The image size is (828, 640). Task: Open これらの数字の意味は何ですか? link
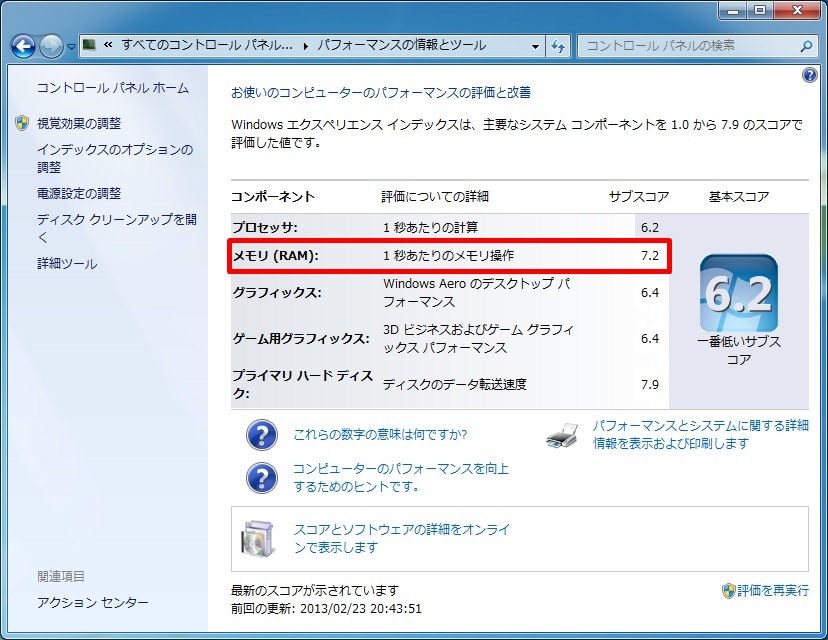point(380,435)
